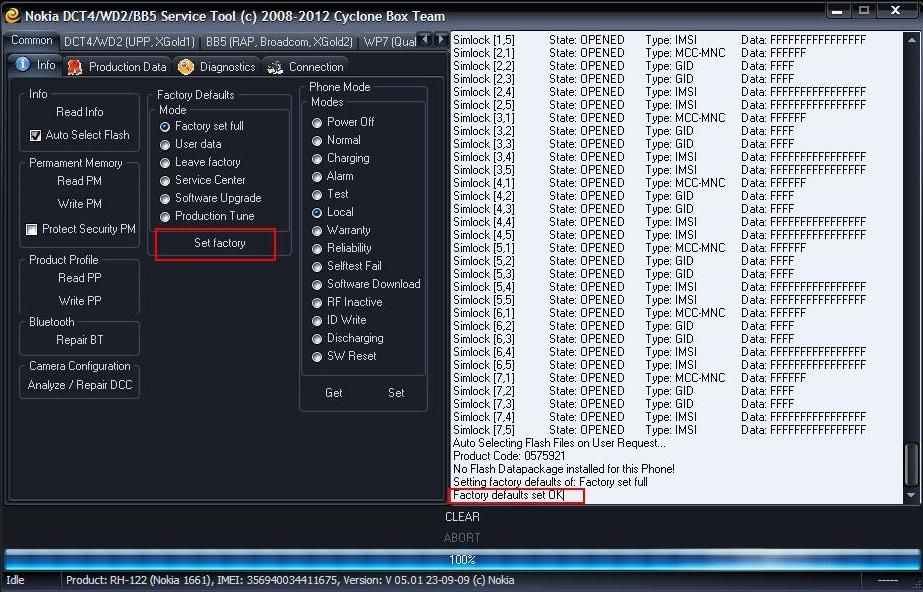Click the Connection tab icon
Image resolution: width=923 pixels, height=592 pixels.
click(x=275, y=67)
